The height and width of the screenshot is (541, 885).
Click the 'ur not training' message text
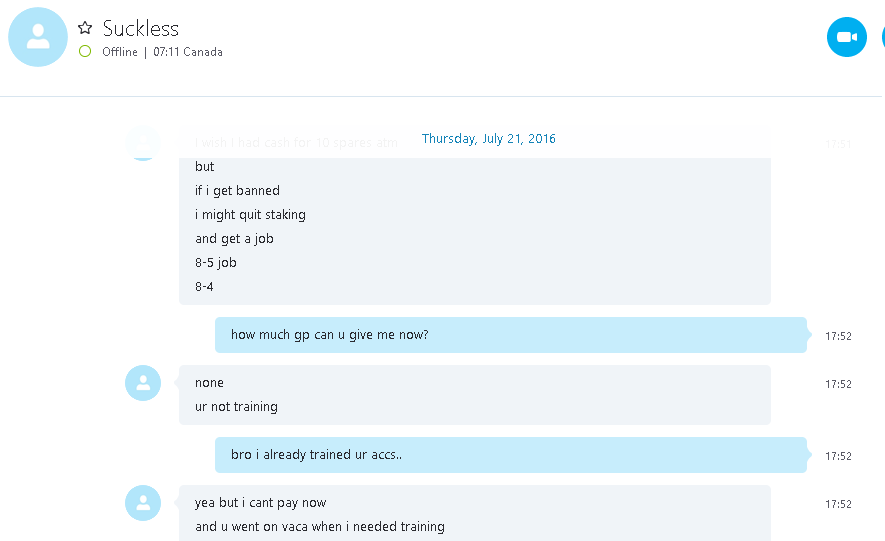[236, 407]
